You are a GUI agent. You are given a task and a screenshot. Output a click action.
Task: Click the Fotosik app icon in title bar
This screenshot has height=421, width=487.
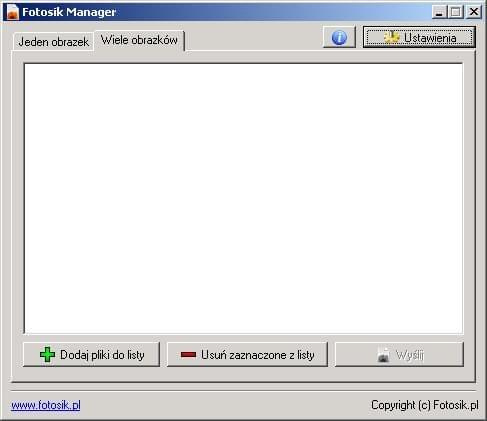pyautogui.click(x=12, y=12)
